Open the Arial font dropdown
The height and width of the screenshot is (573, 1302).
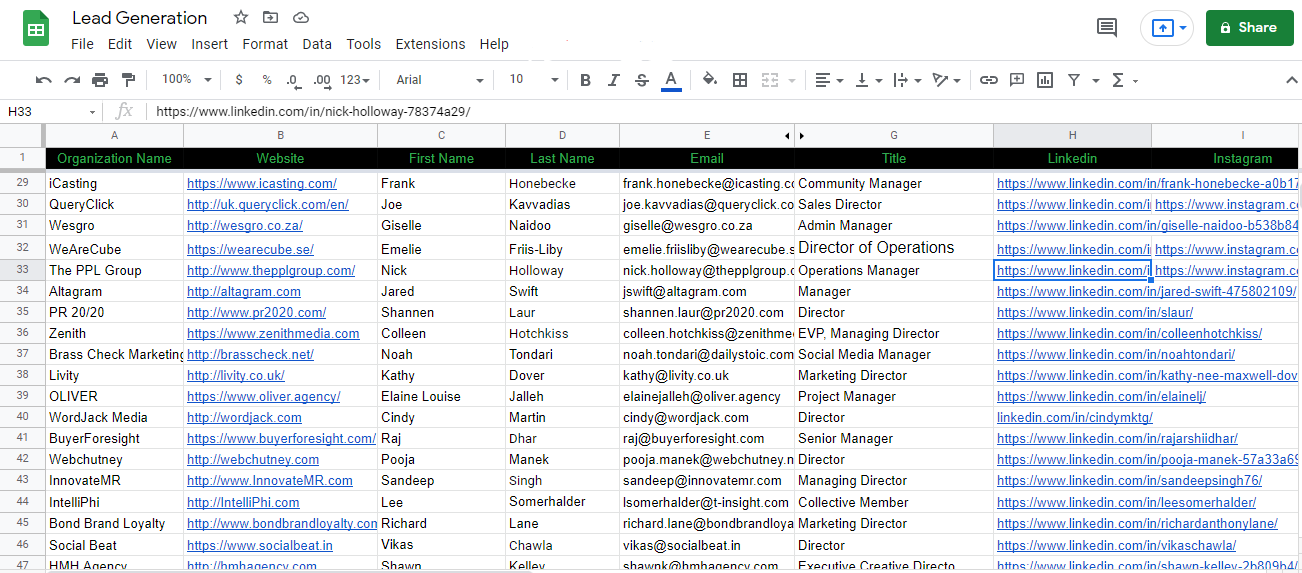439,80
